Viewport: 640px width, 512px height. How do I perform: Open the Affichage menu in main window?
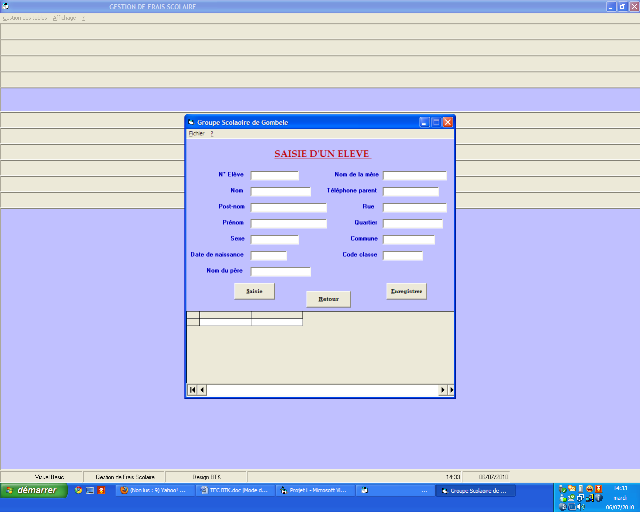point(64,18)
